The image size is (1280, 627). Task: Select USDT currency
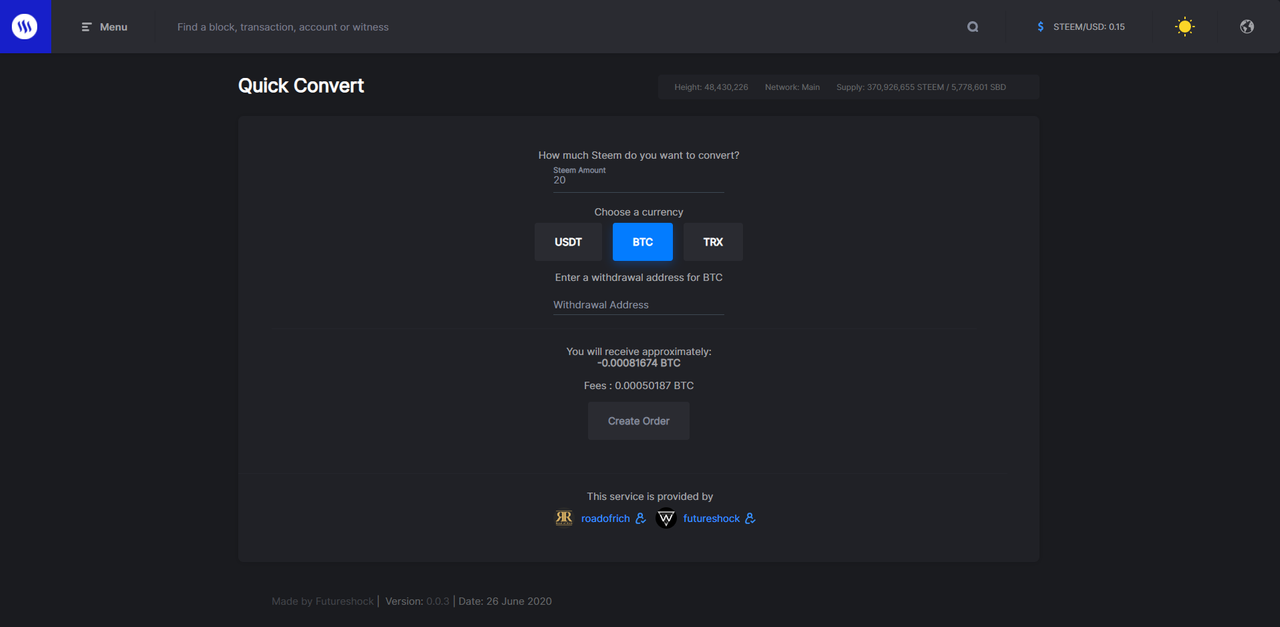click(x=568, y=242)
